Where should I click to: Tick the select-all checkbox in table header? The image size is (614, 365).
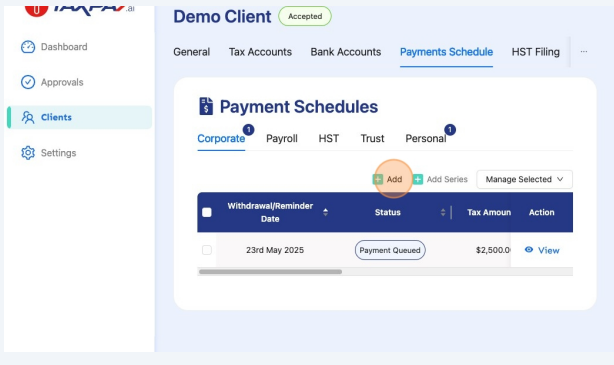point(207,212)
